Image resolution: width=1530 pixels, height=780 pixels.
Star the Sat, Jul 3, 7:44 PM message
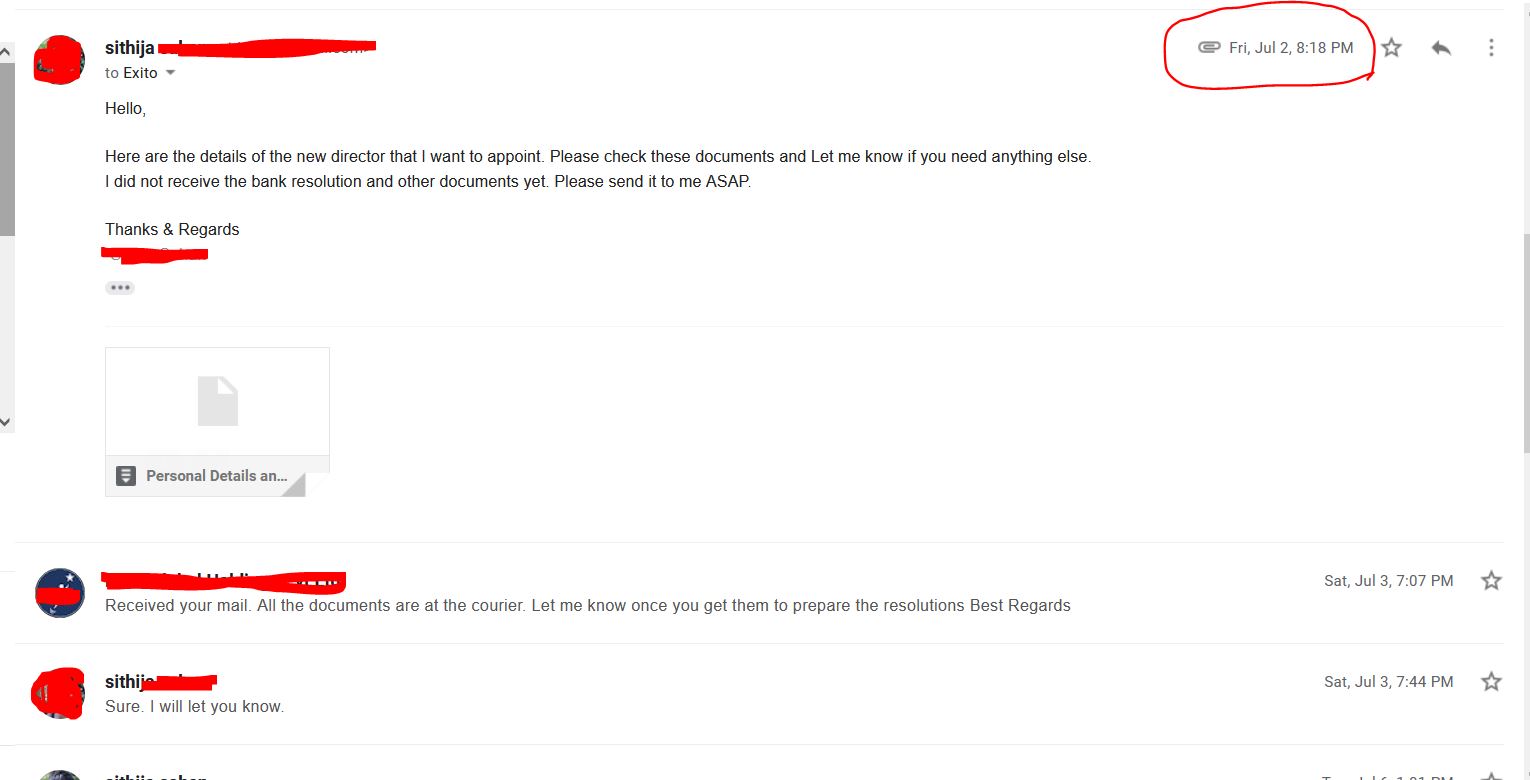tap(1491, 681)
